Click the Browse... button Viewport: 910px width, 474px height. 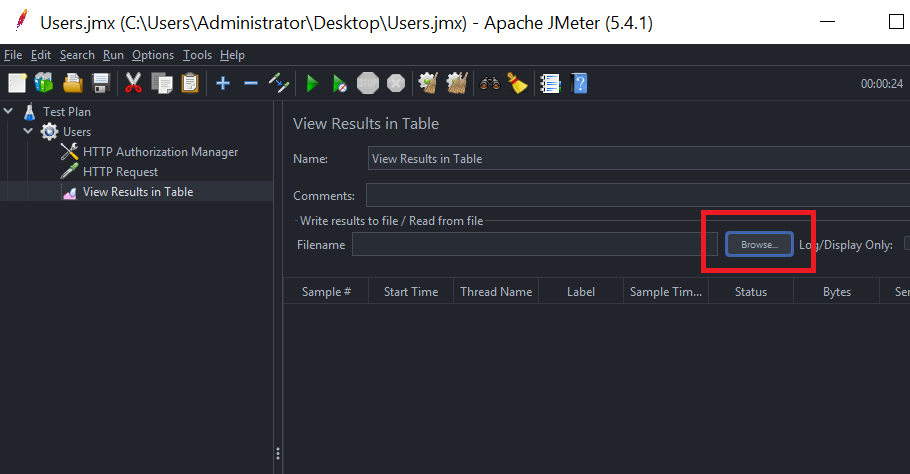tap(759, 244)
